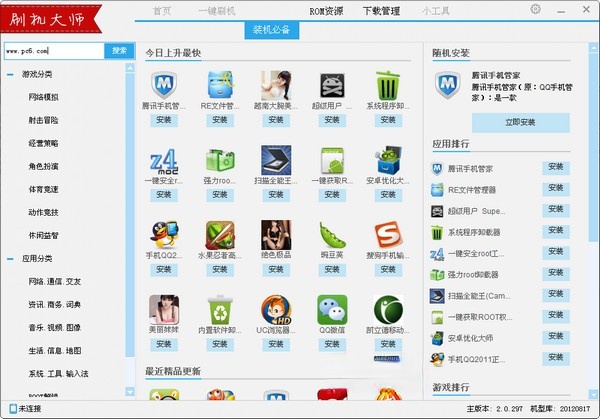Minimize the 刷机大师 window
The height and width of the screenshot is (419, 600).
pyautogui.click(x=561, y=10)
